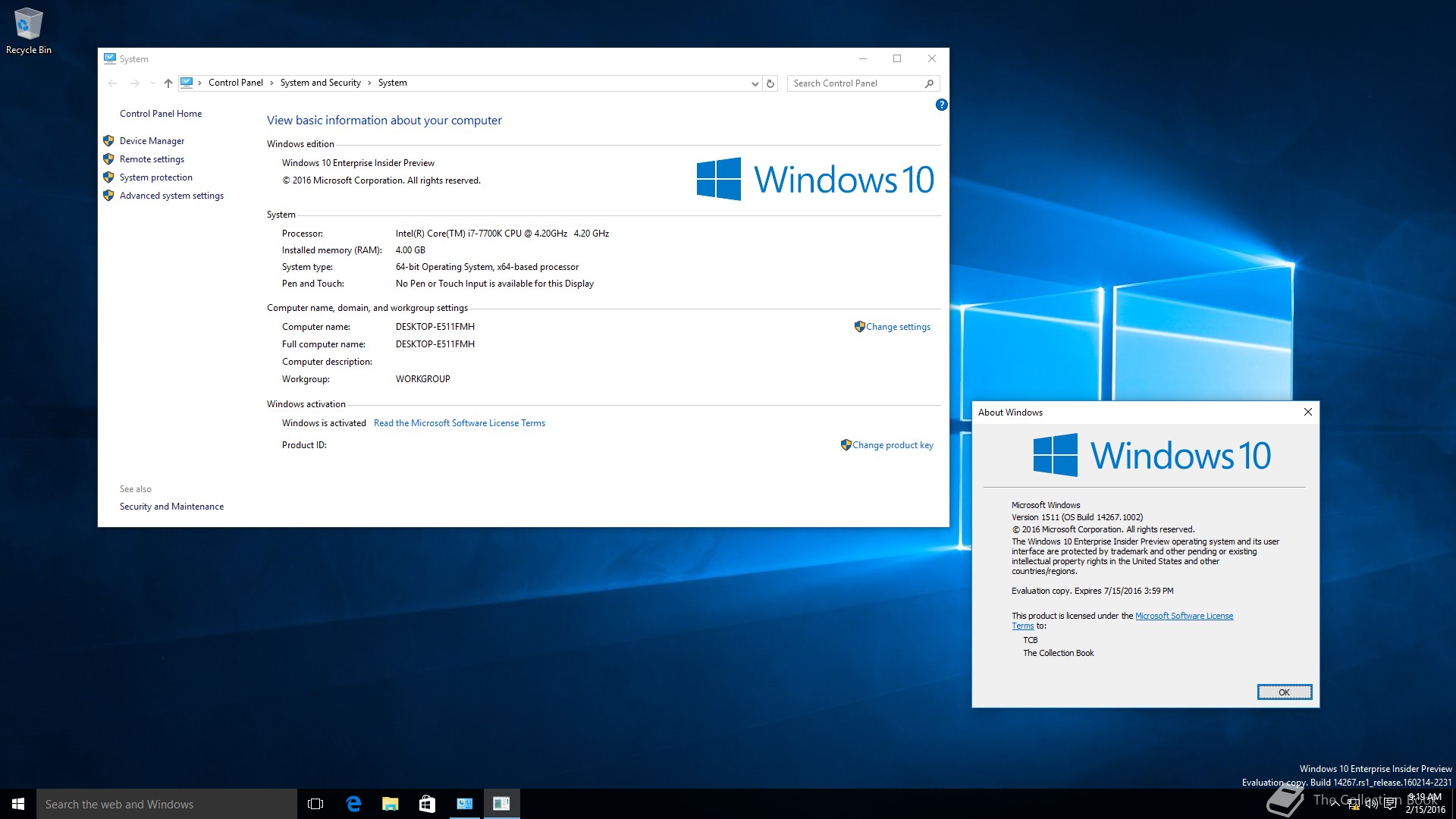1456x819 pixels.
Task: Open the Start menu
Action: tap(18, 804)
